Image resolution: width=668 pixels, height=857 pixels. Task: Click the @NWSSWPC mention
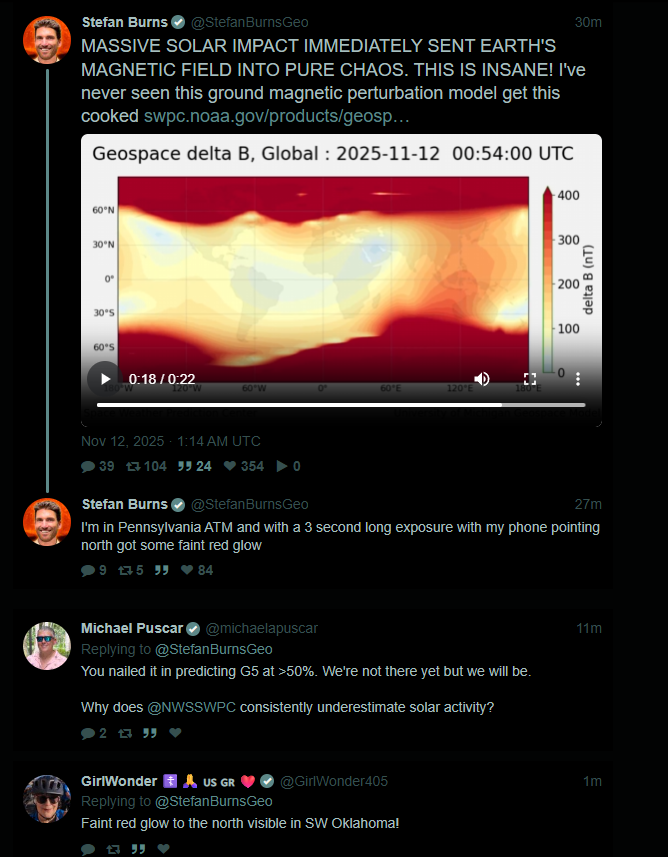click(x=191, y=707)
